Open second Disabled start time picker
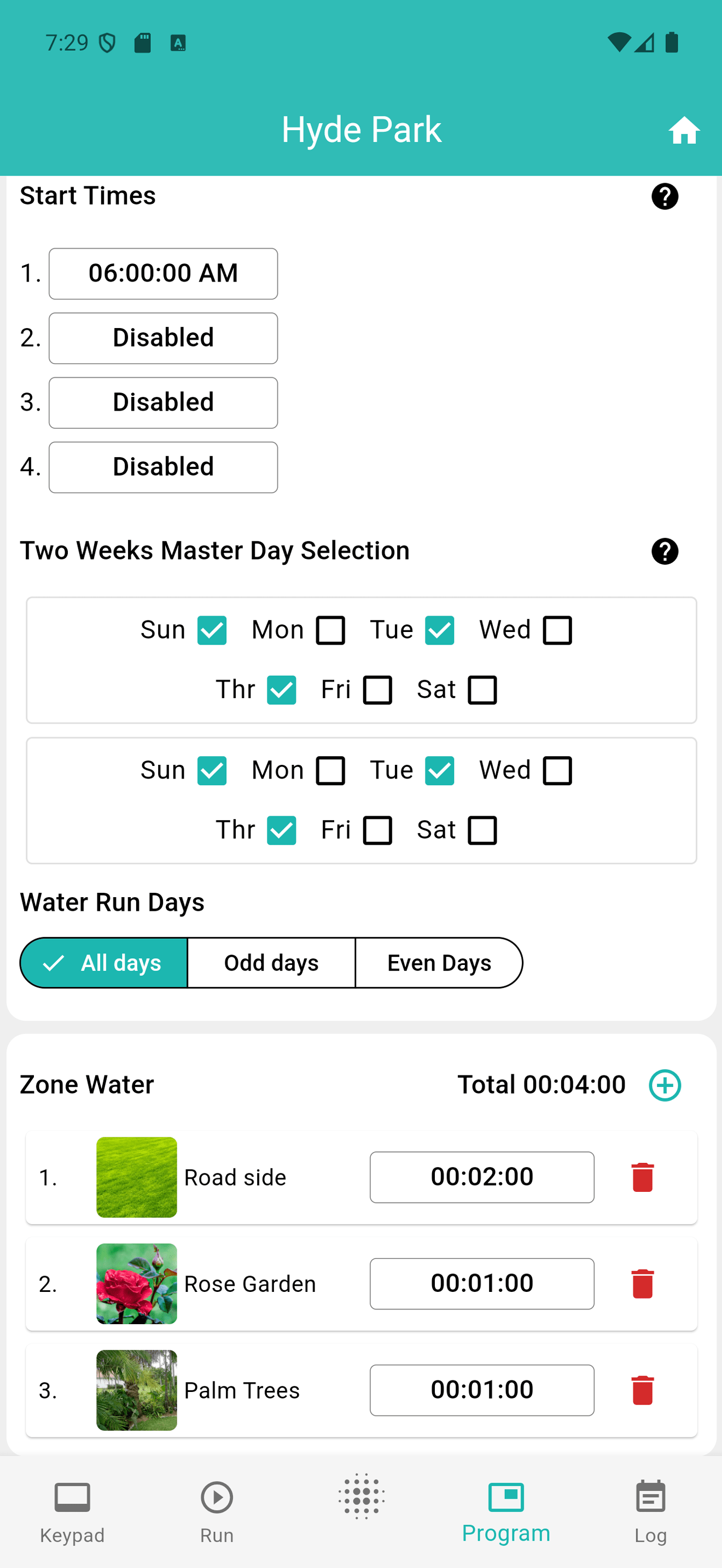Screen dimensions: 722x1568 pyautogui.click(x=163, y=402)
